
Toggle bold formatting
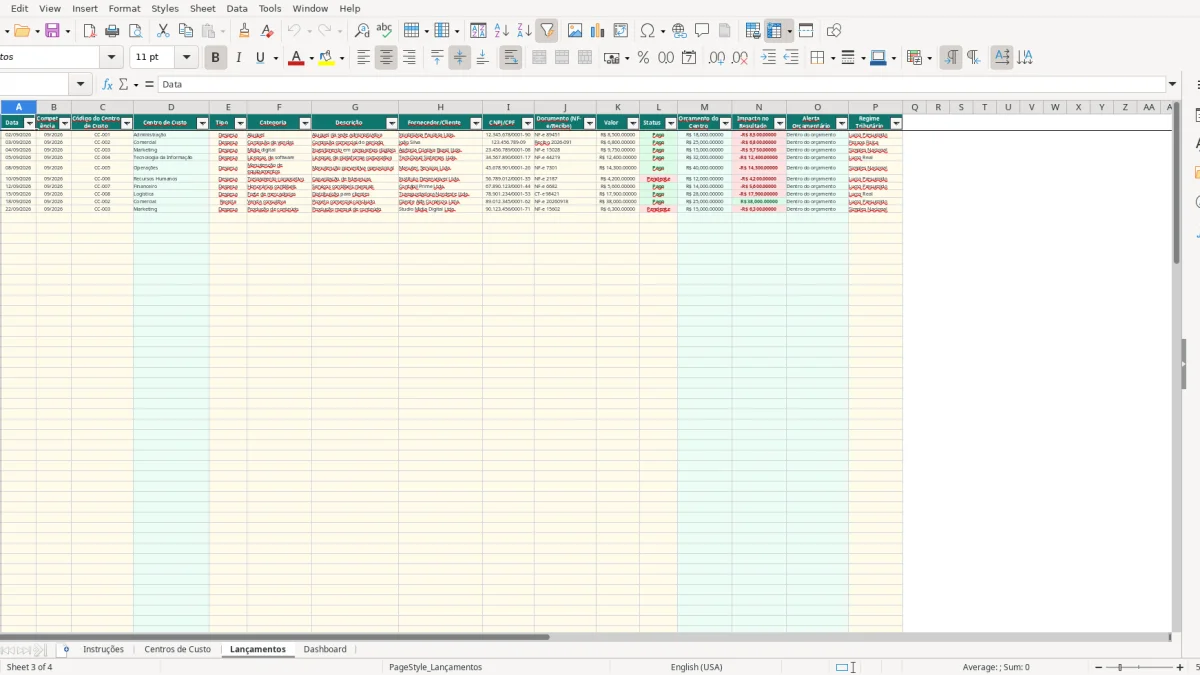click(215, 58)
